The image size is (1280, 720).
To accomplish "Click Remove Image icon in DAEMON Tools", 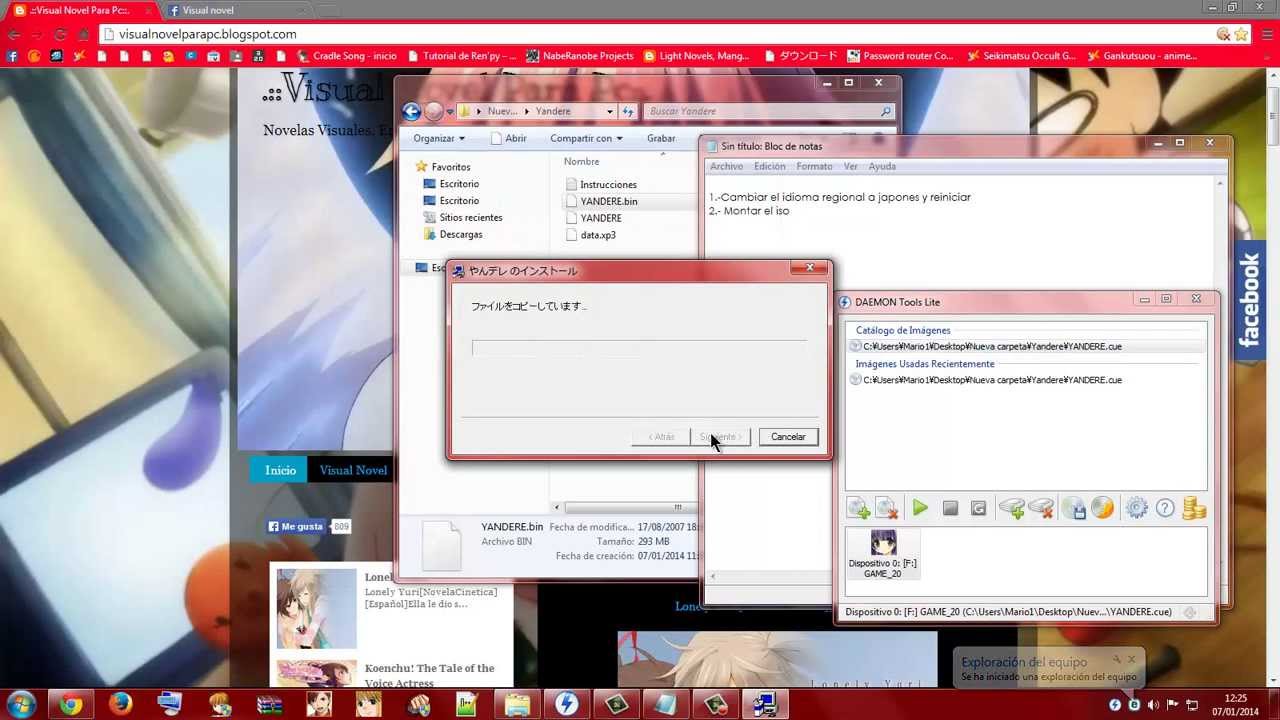I will click(x=887, y=509).
